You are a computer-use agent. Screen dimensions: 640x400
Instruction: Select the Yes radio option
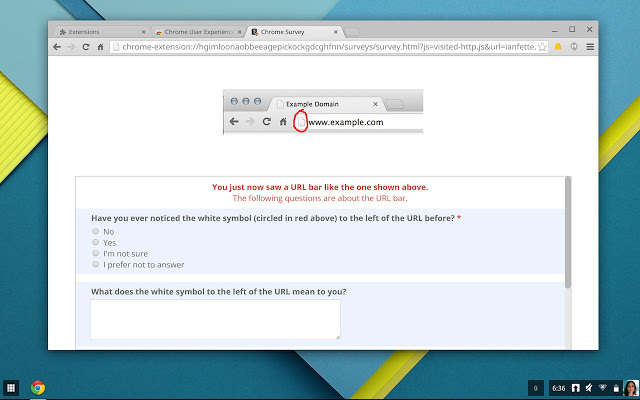(96, 242)
